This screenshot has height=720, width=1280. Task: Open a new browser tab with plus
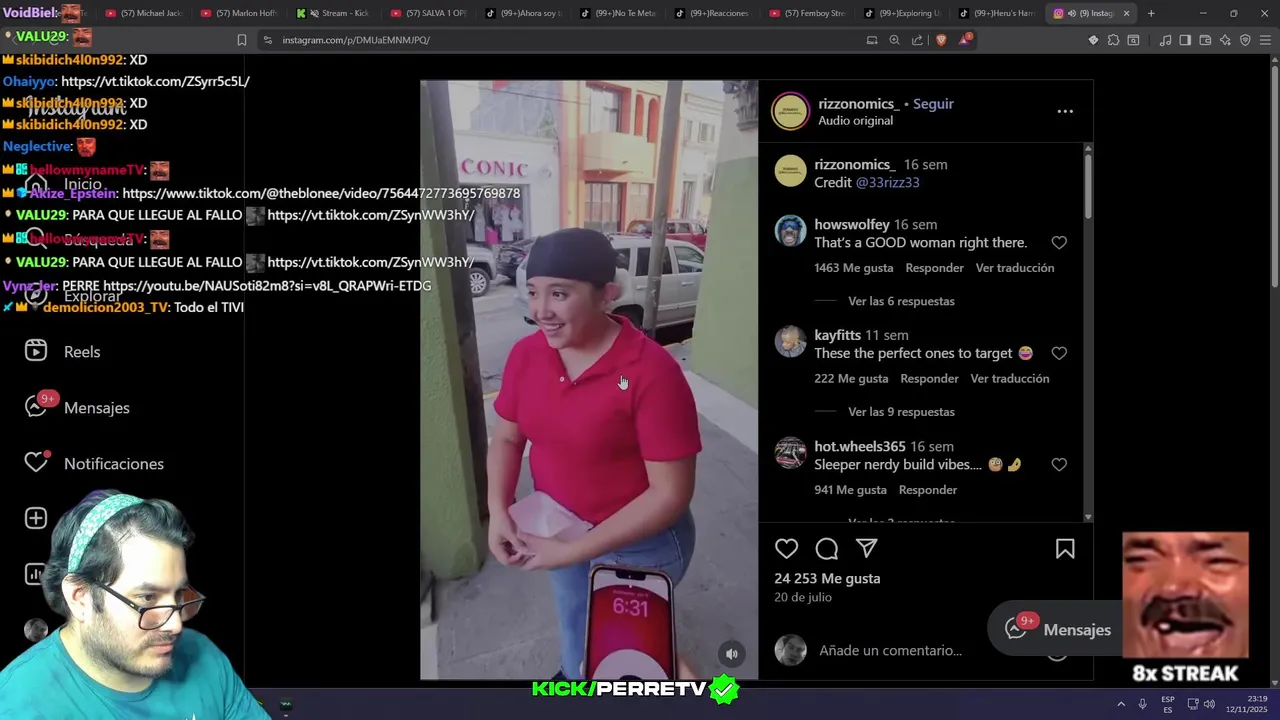pyautogui.click(x=1151, y=13)
